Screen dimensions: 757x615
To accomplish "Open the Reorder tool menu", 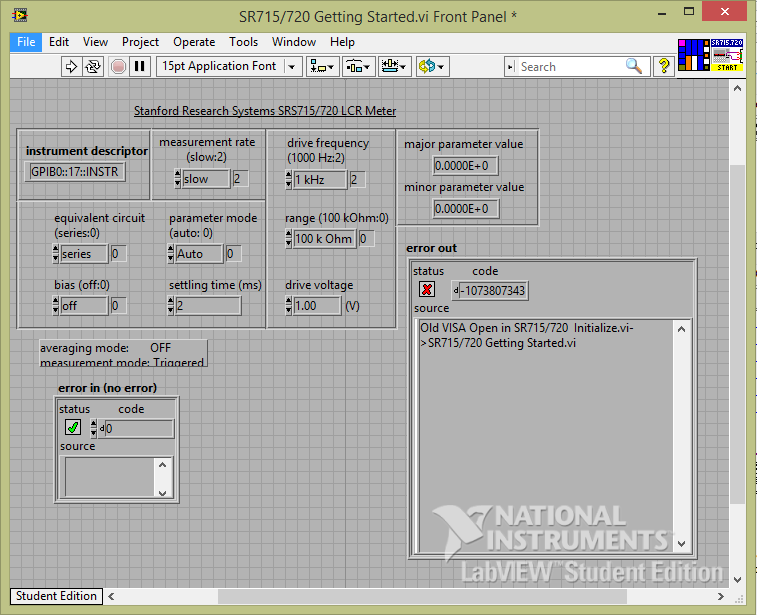I will click(x=432, y=66).
